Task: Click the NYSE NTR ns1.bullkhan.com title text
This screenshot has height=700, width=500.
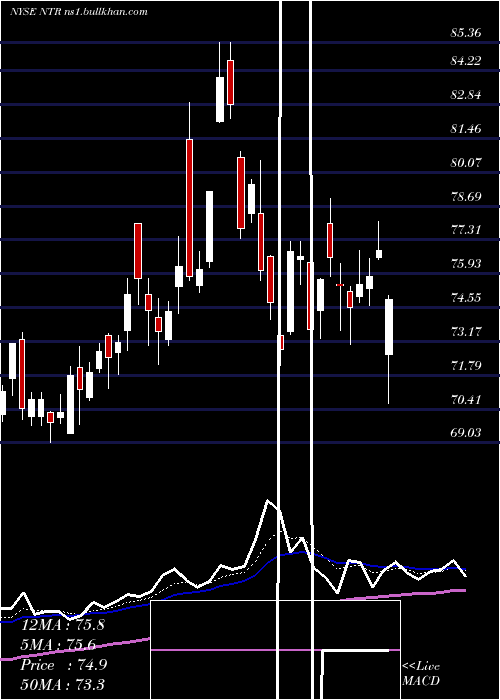Action: [x=79, y=11]
